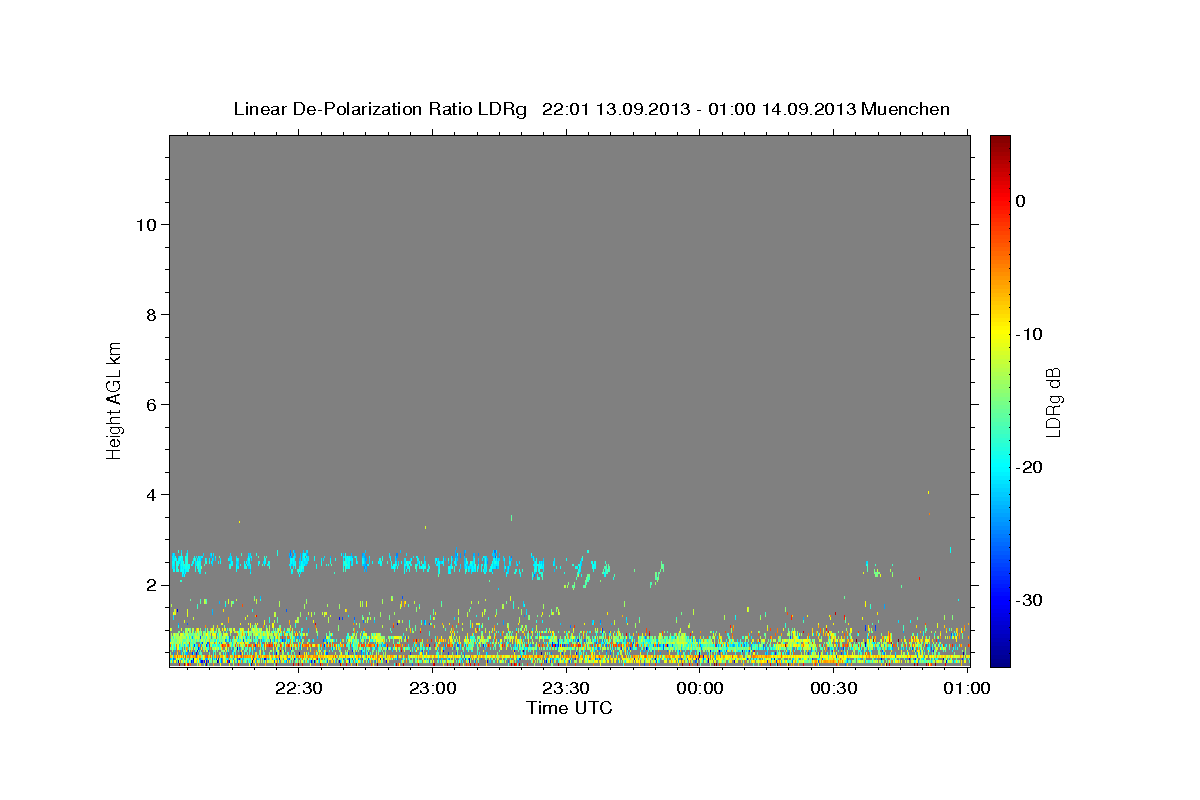This screenshot has width=1200, height=800.
Task: Click the colorbar value -20
Action: click(1030, 467)
